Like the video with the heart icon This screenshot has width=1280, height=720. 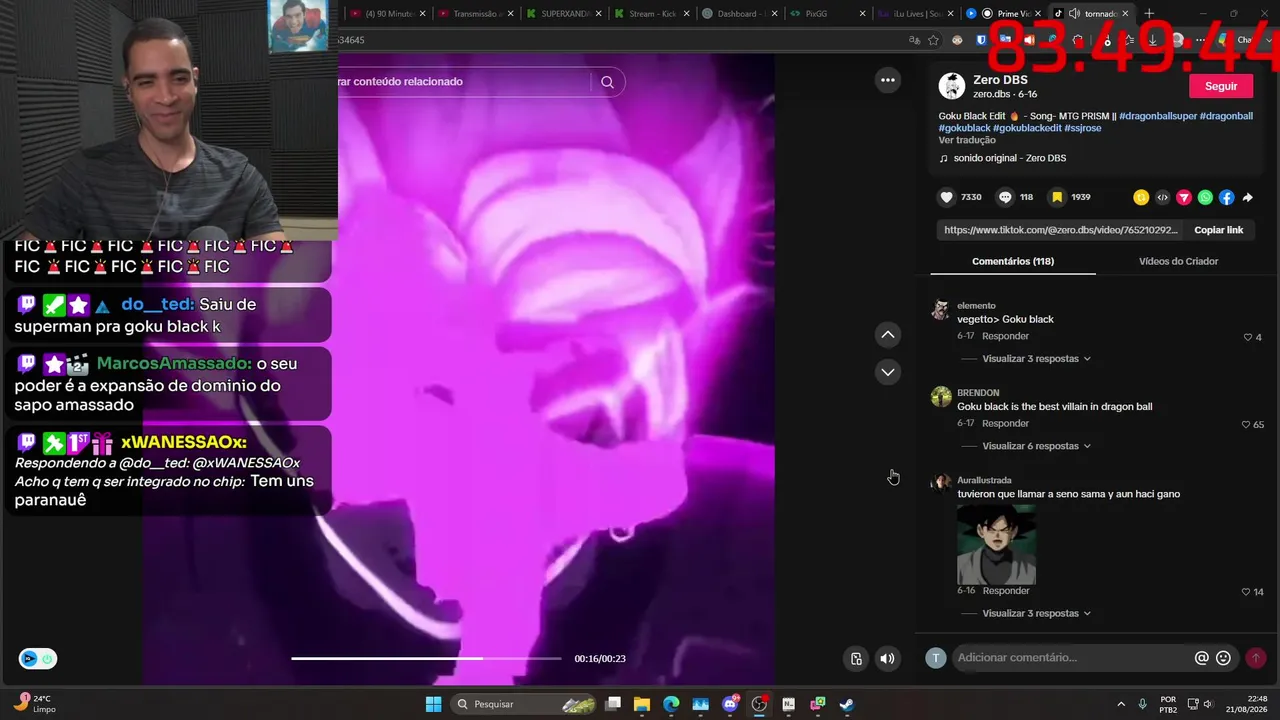[x=947, y=197]
